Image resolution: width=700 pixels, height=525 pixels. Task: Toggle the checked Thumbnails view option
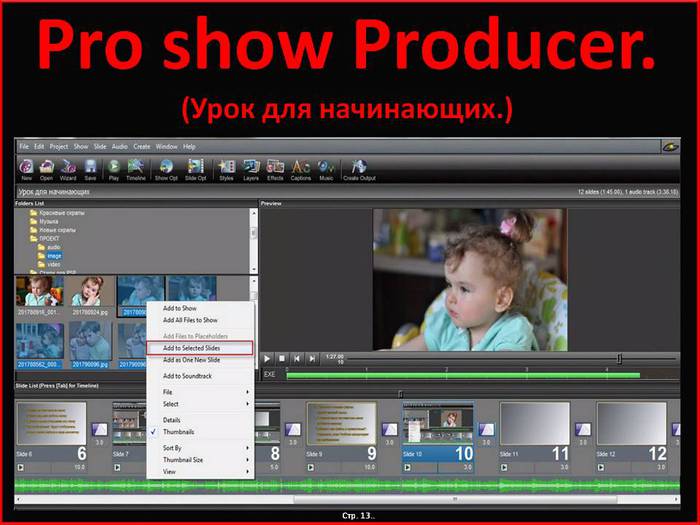(x=200, y=432)
